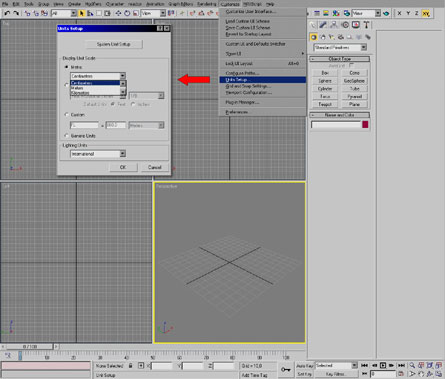
Task: Choose Preferences menu item
Action: point(263,112)
